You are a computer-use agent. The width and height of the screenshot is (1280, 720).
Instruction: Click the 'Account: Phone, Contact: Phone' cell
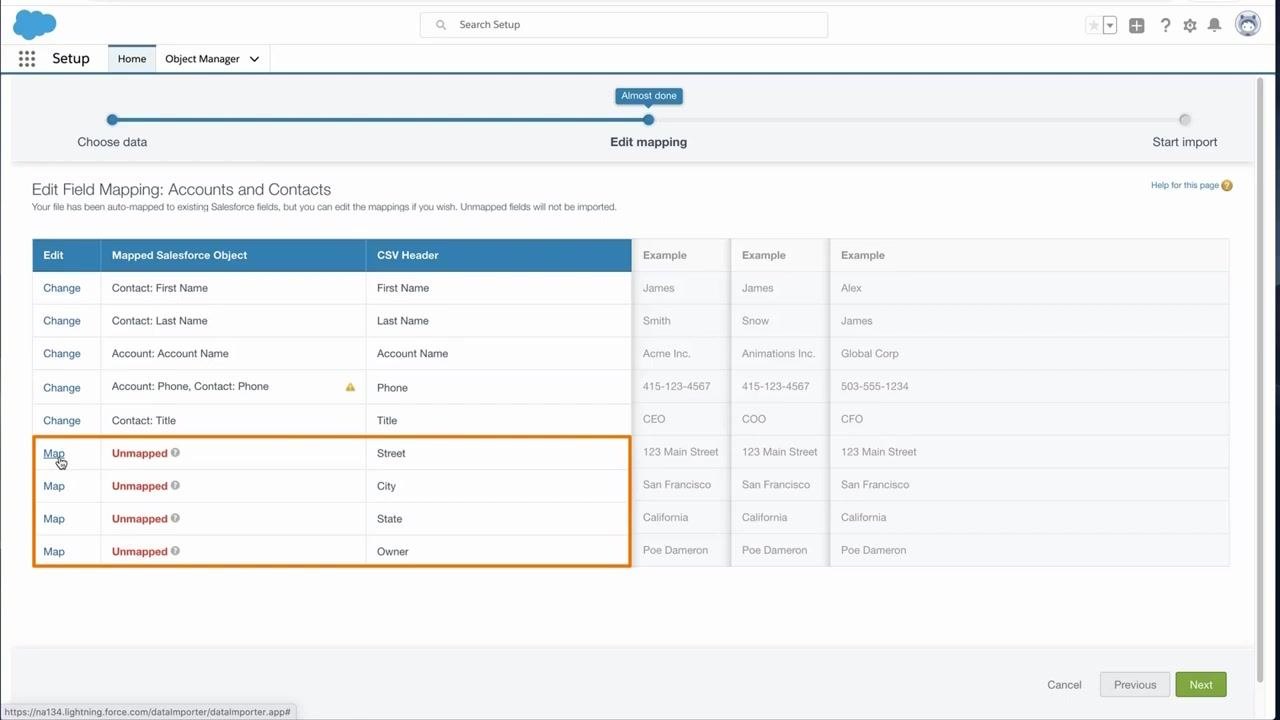tap(233, 387)
